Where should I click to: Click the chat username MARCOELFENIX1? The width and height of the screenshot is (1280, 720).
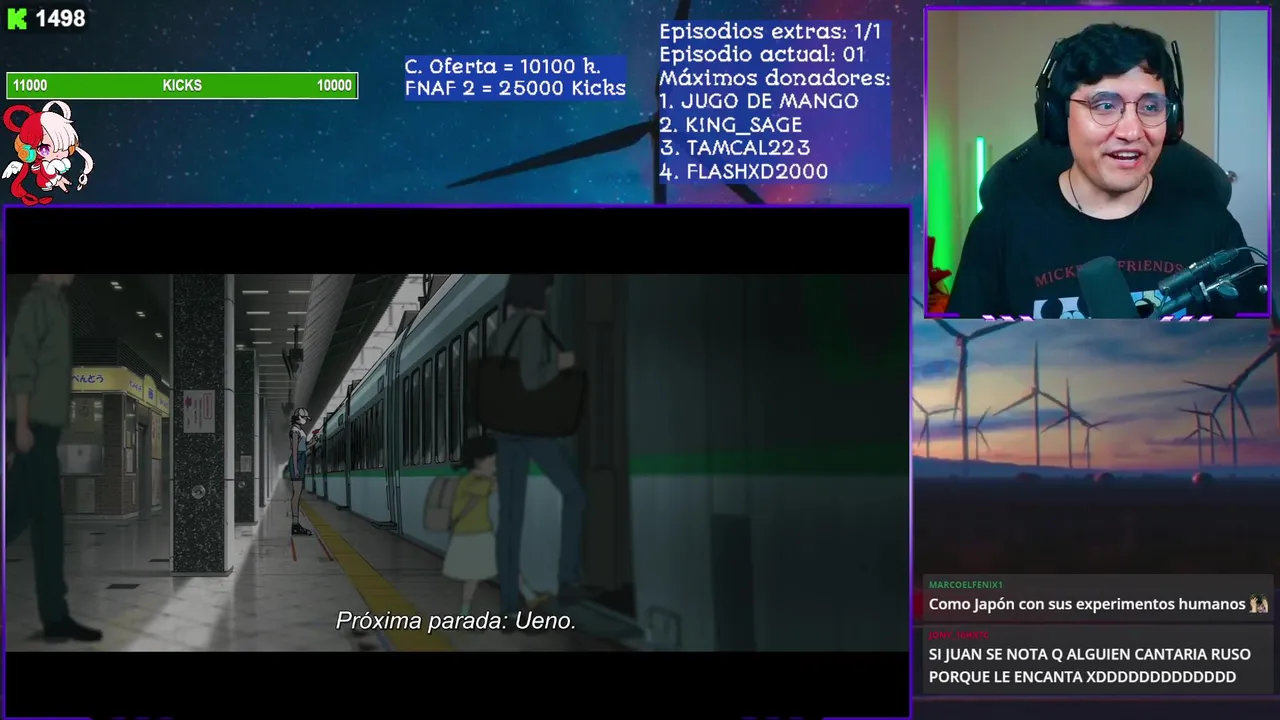pos(965,585)
